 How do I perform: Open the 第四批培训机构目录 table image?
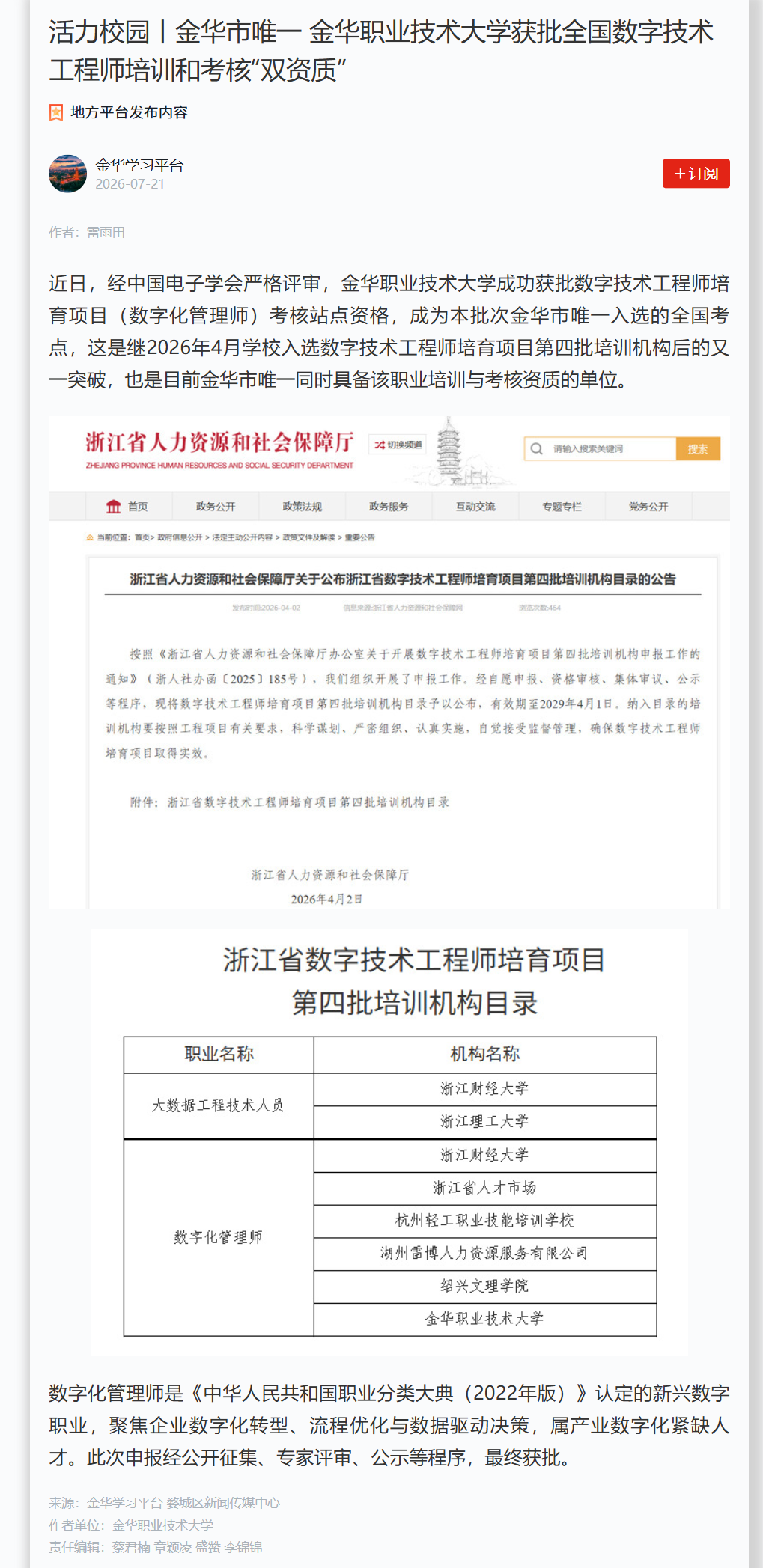[x=389, y=1142]
